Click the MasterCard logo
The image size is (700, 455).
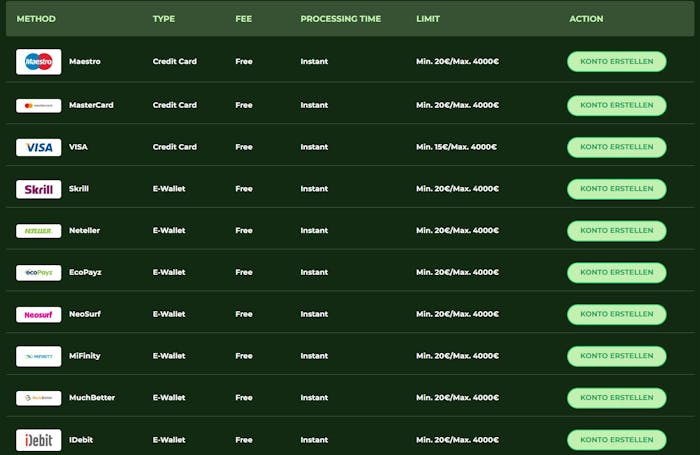(38, 105)
